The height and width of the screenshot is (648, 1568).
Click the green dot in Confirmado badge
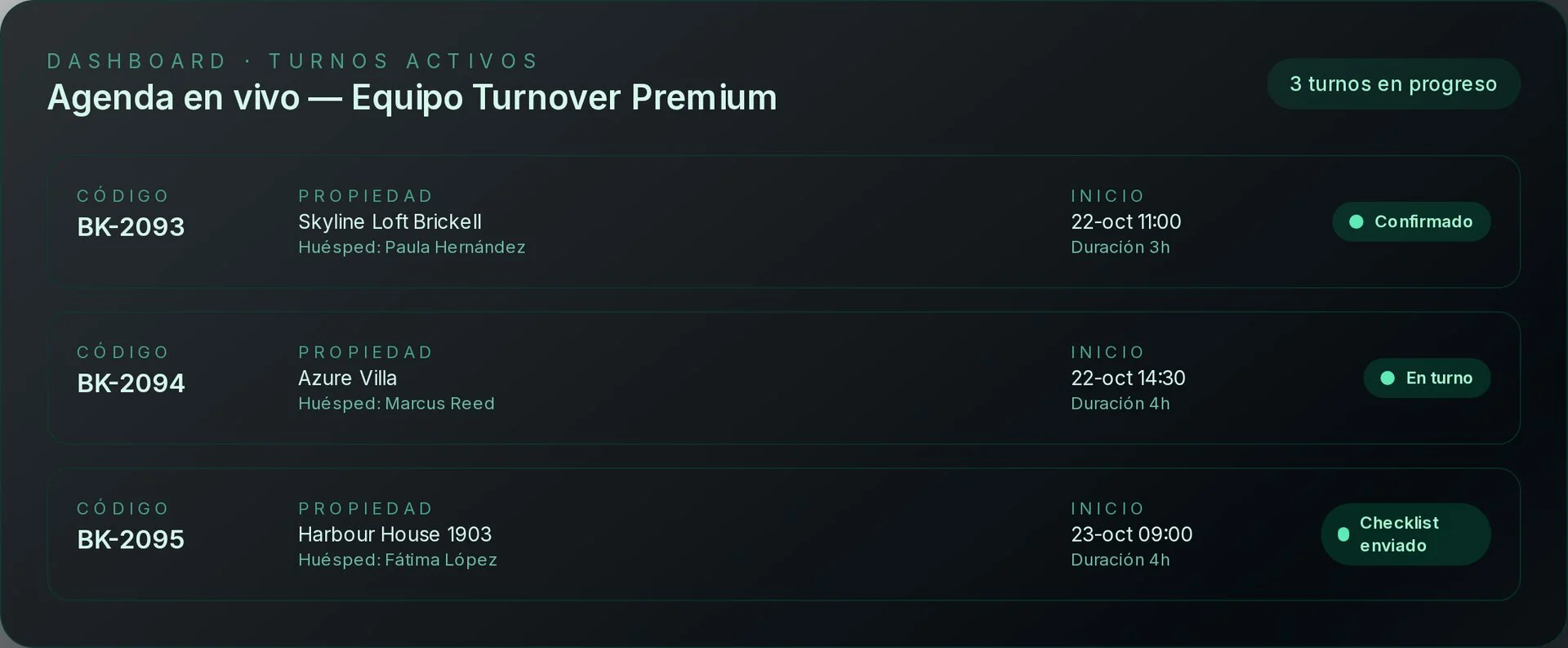pyautogui.click(x=1356, y=221)
